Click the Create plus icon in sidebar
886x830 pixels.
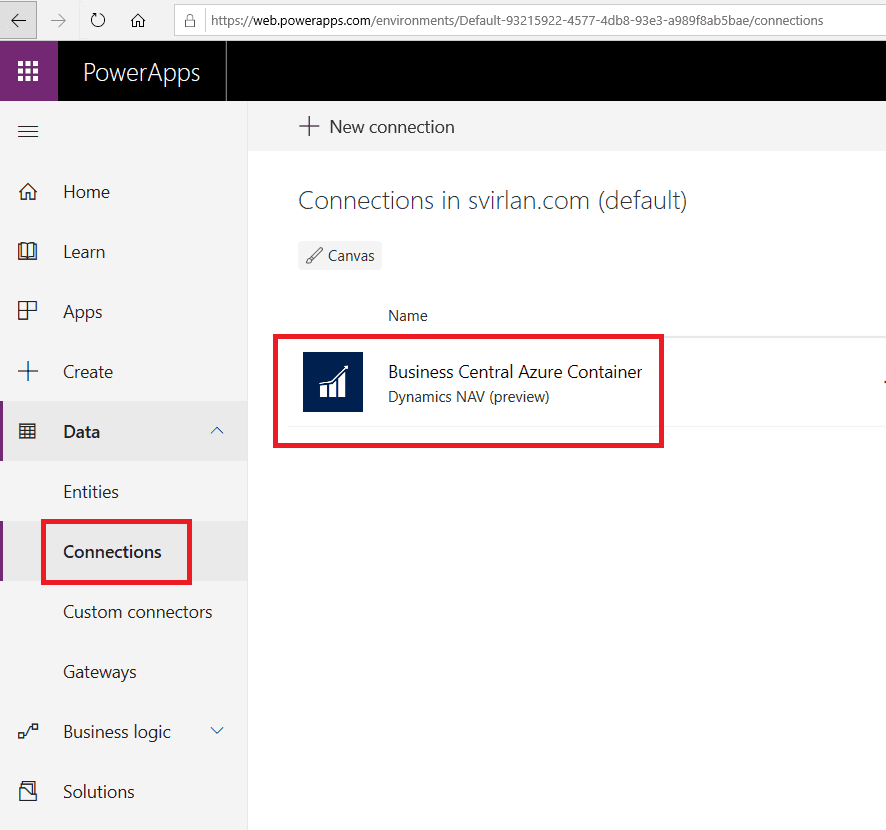click(x=28, y=371)
